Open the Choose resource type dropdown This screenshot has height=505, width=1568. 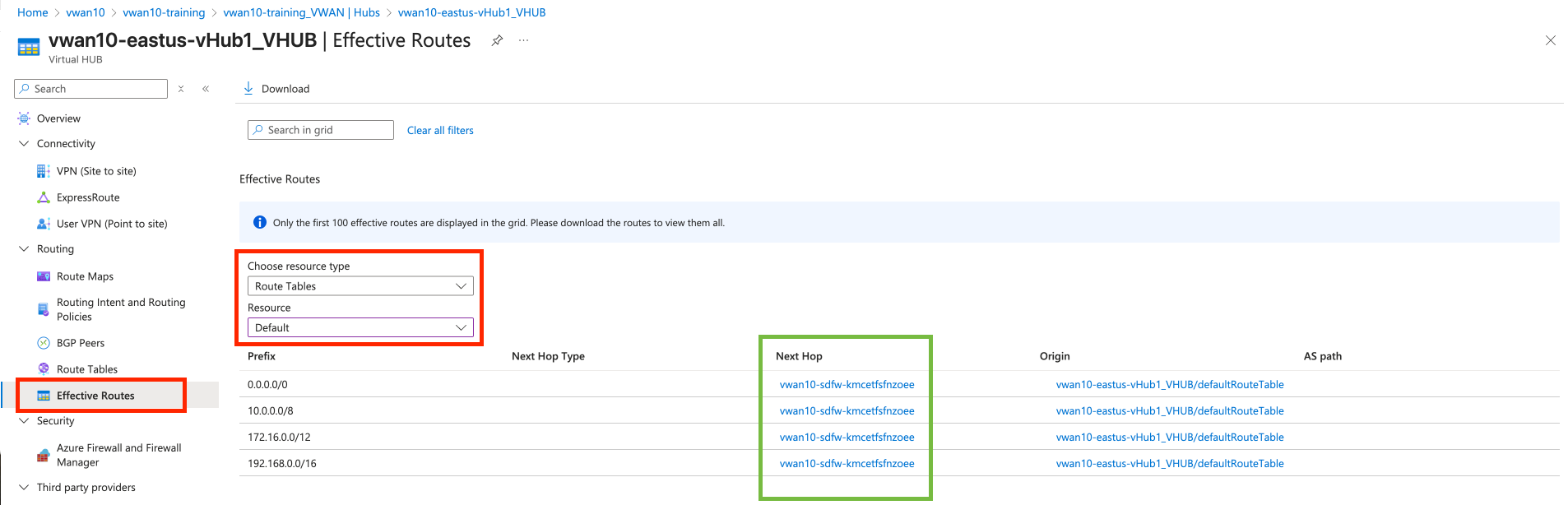[360, 286]
